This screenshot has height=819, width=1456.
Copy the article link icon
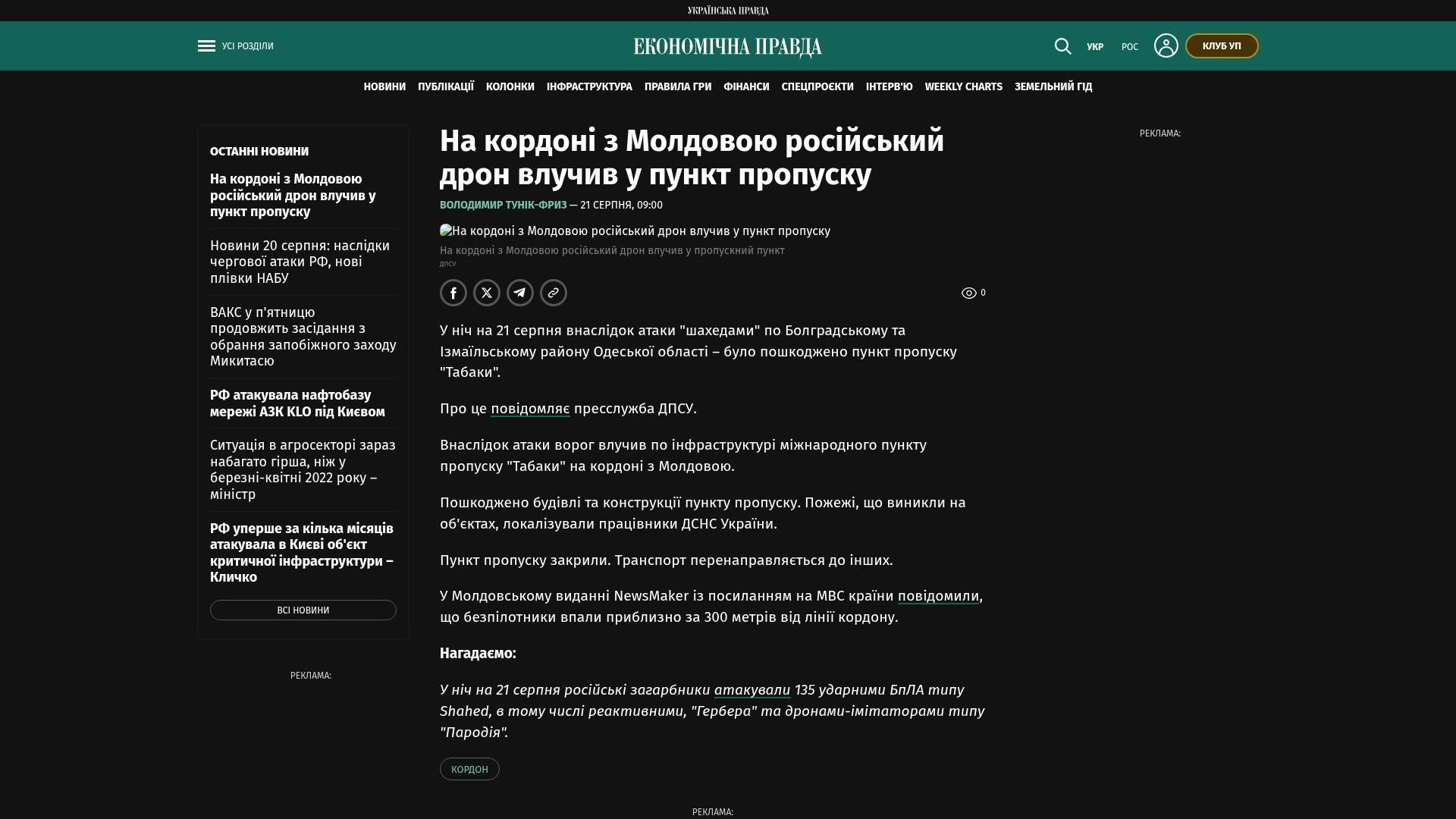click(x=554, y=293)
